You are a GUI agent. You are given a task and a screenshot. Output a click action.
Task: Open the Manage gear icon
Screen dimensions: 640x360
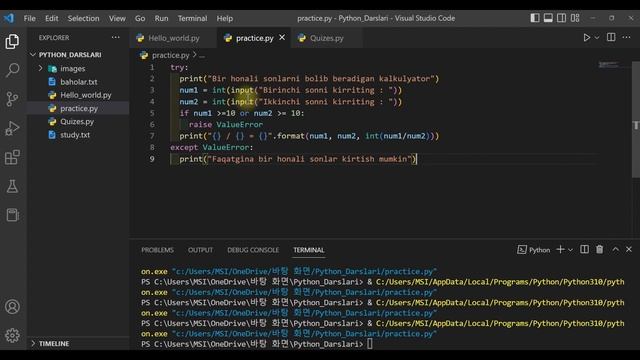pyautogui.click(x=12, y=335)
